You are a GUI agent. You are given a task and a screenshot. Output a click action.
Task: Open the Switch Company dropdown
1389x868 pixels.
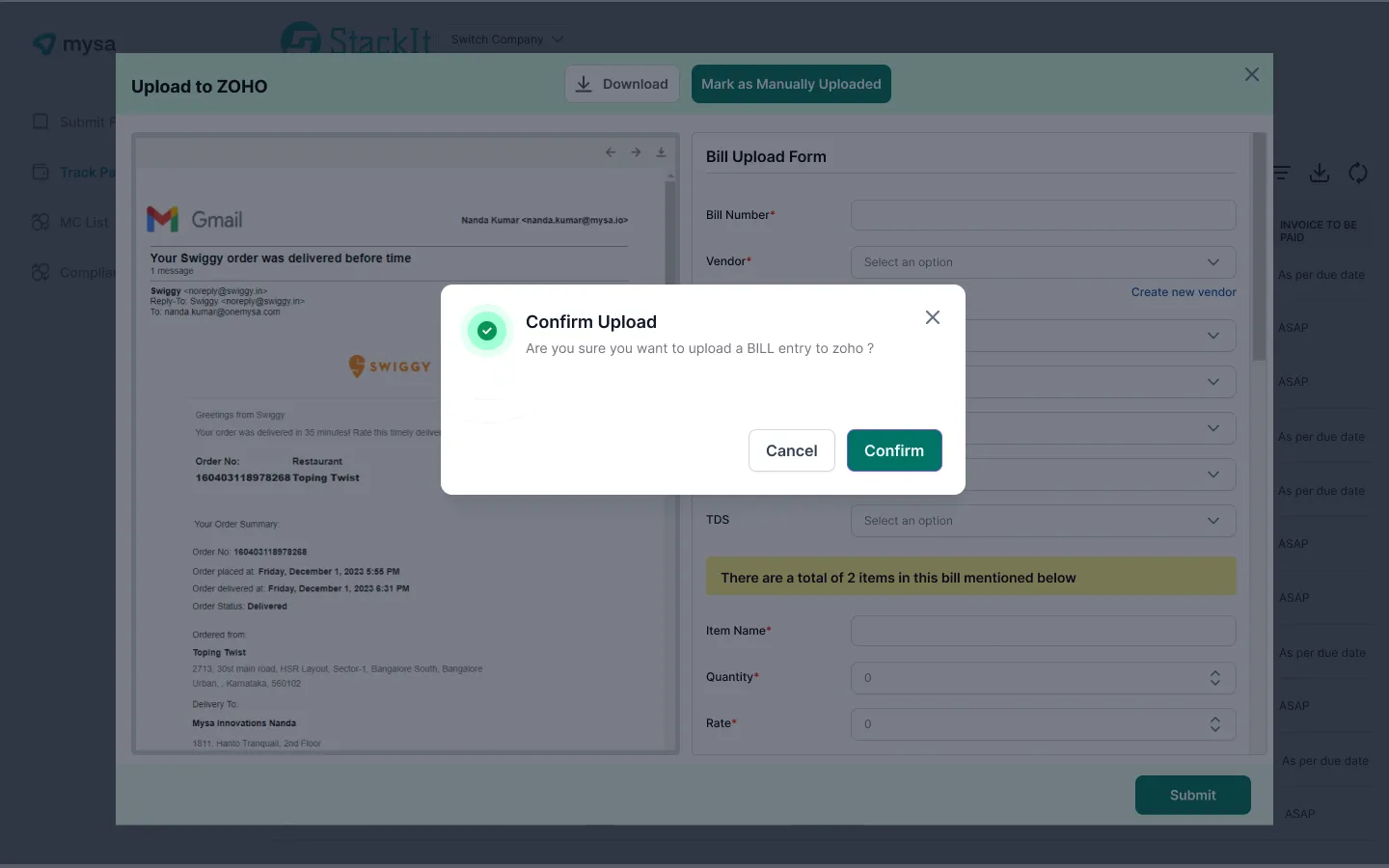(506, 40)
